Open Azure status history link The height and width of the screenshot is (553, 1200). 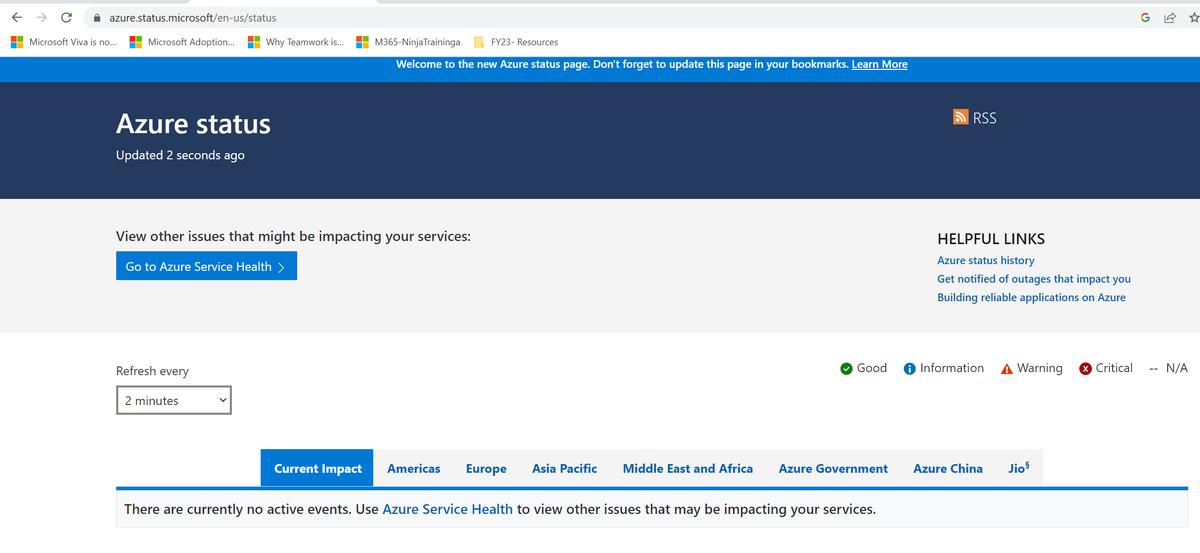(x=986, y=260)
